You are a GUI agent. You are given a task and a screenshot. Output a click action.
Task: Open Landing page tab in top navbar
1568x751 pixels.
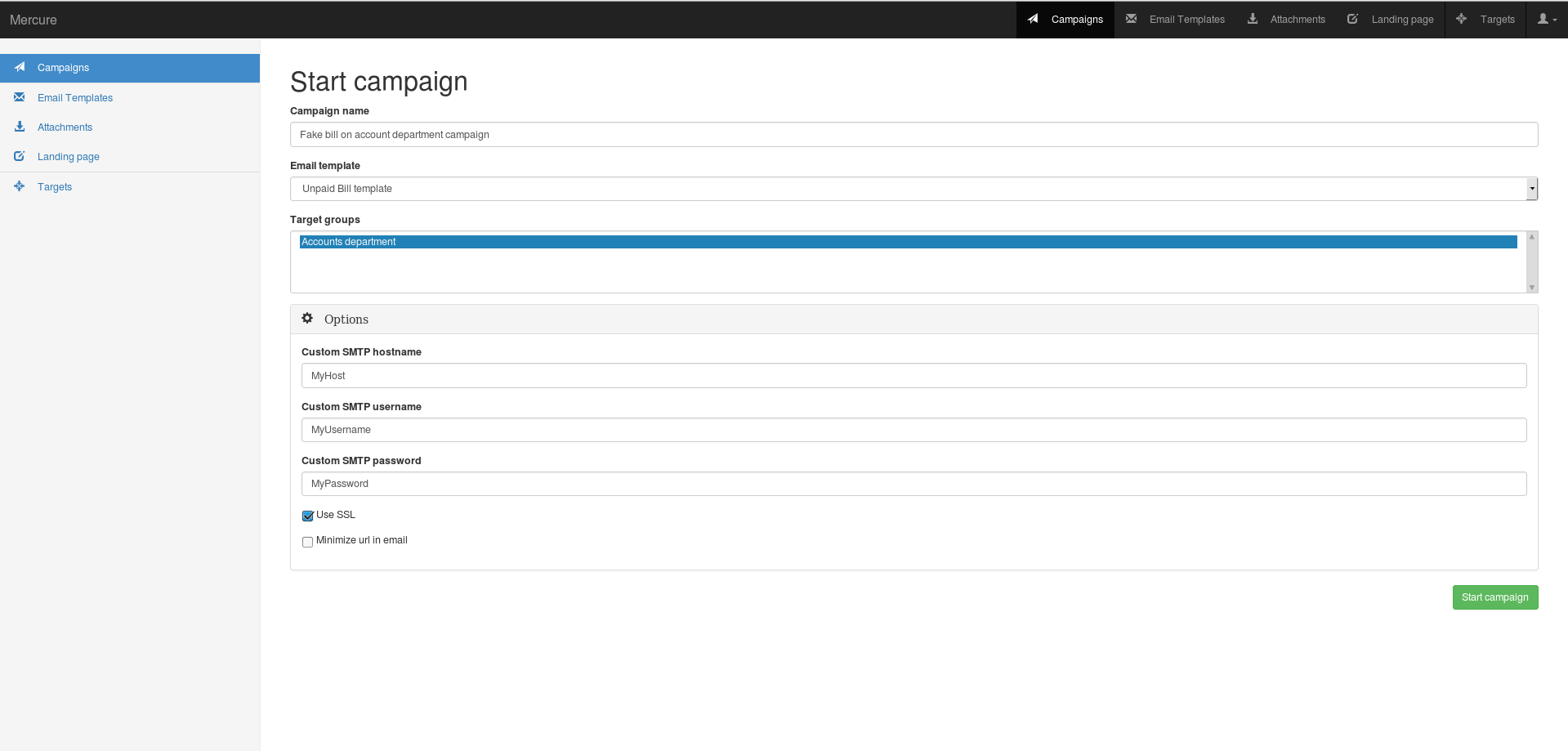(1391, 20)
